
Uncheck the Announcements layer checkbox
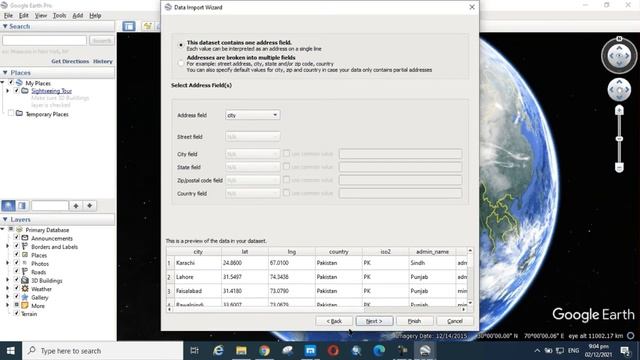pyautogui.click(x=17, y=238)
